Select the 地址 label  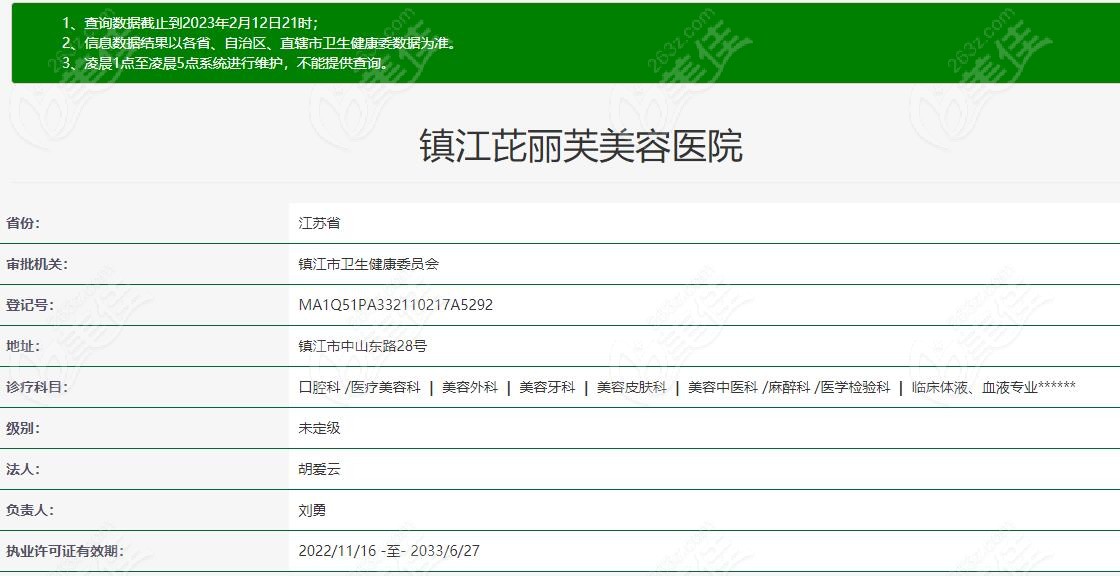[x=24, y=347]
